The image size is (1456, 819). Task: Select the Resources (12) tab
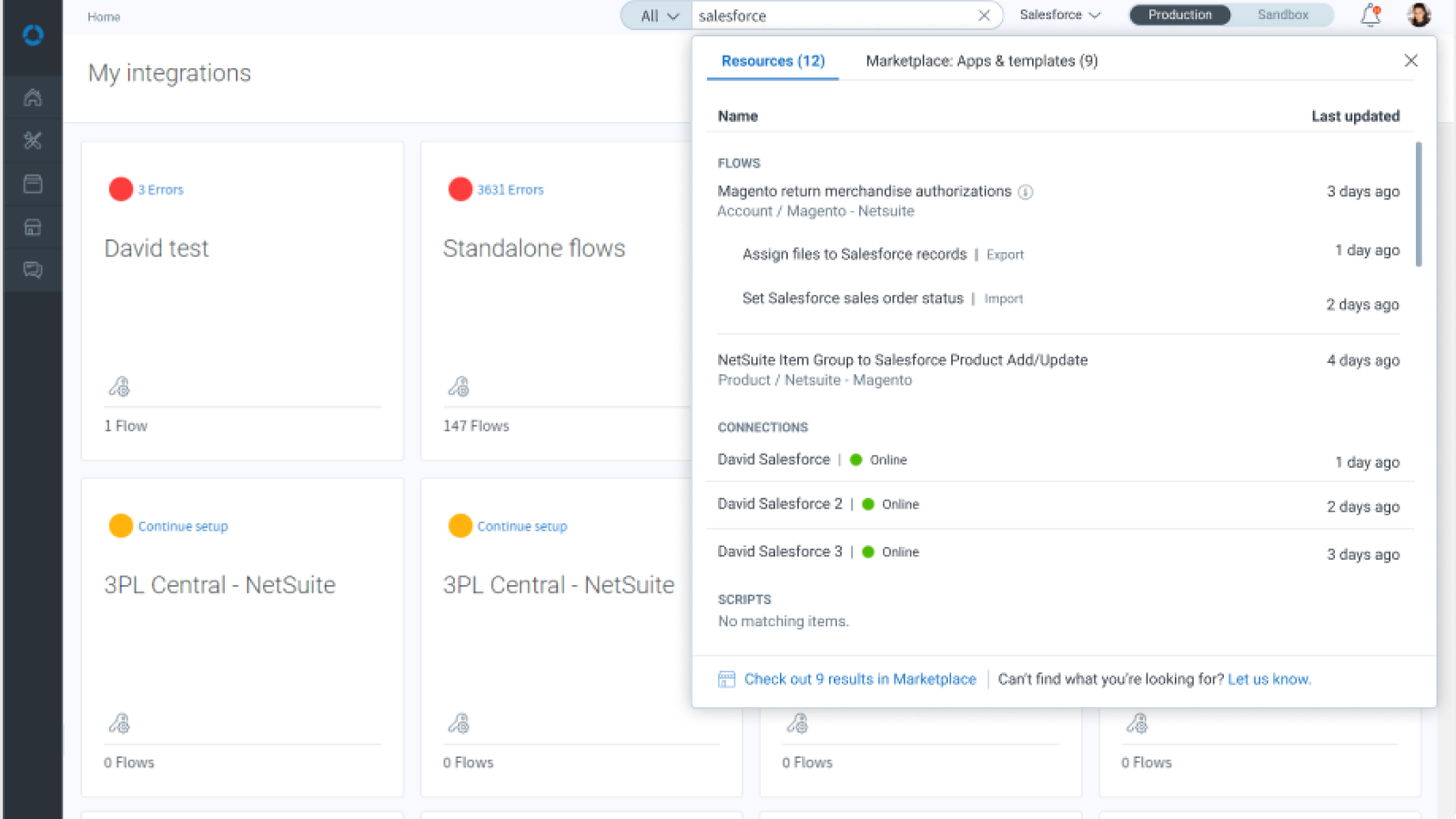tap(773, 61)
